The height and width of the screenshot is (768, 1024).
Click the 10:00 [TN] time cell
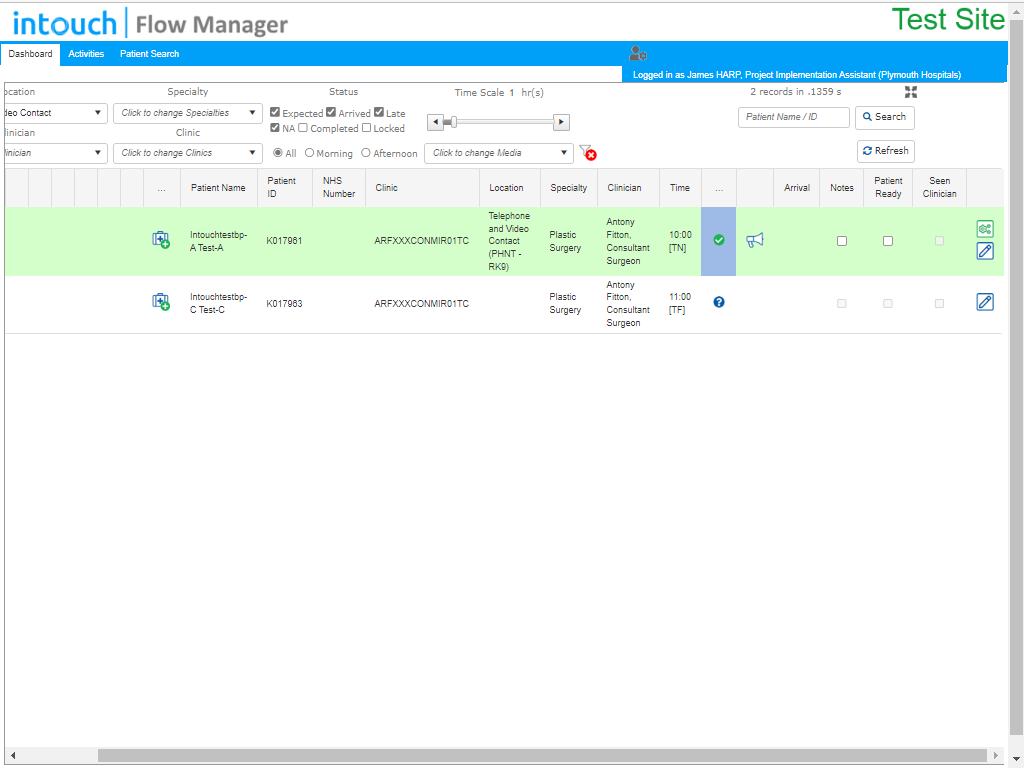point(680,241)
